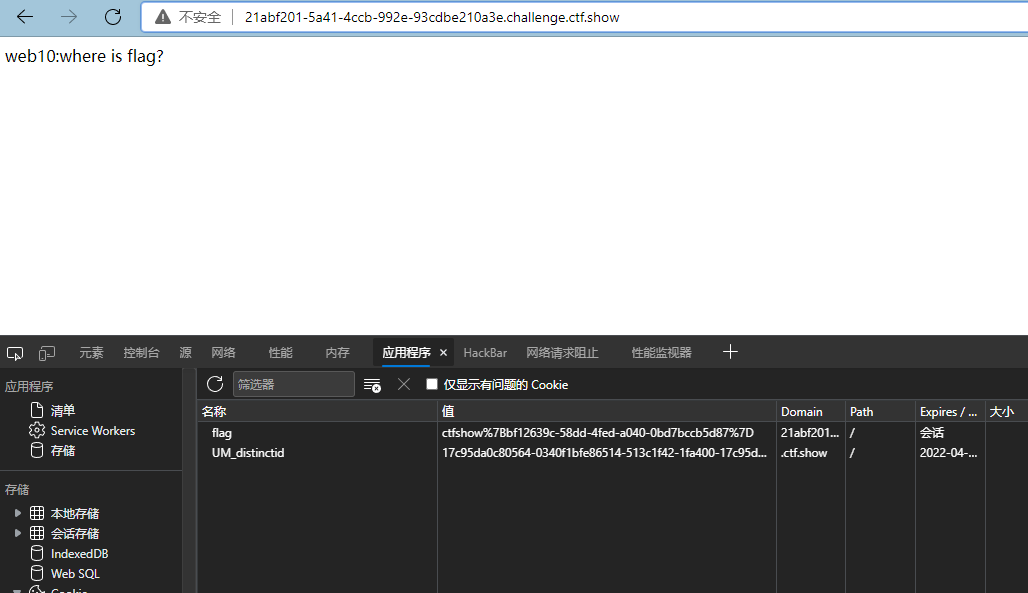Select the flag cookie row
This screenshot has width=1028, height=593.
tap(222, 433)
